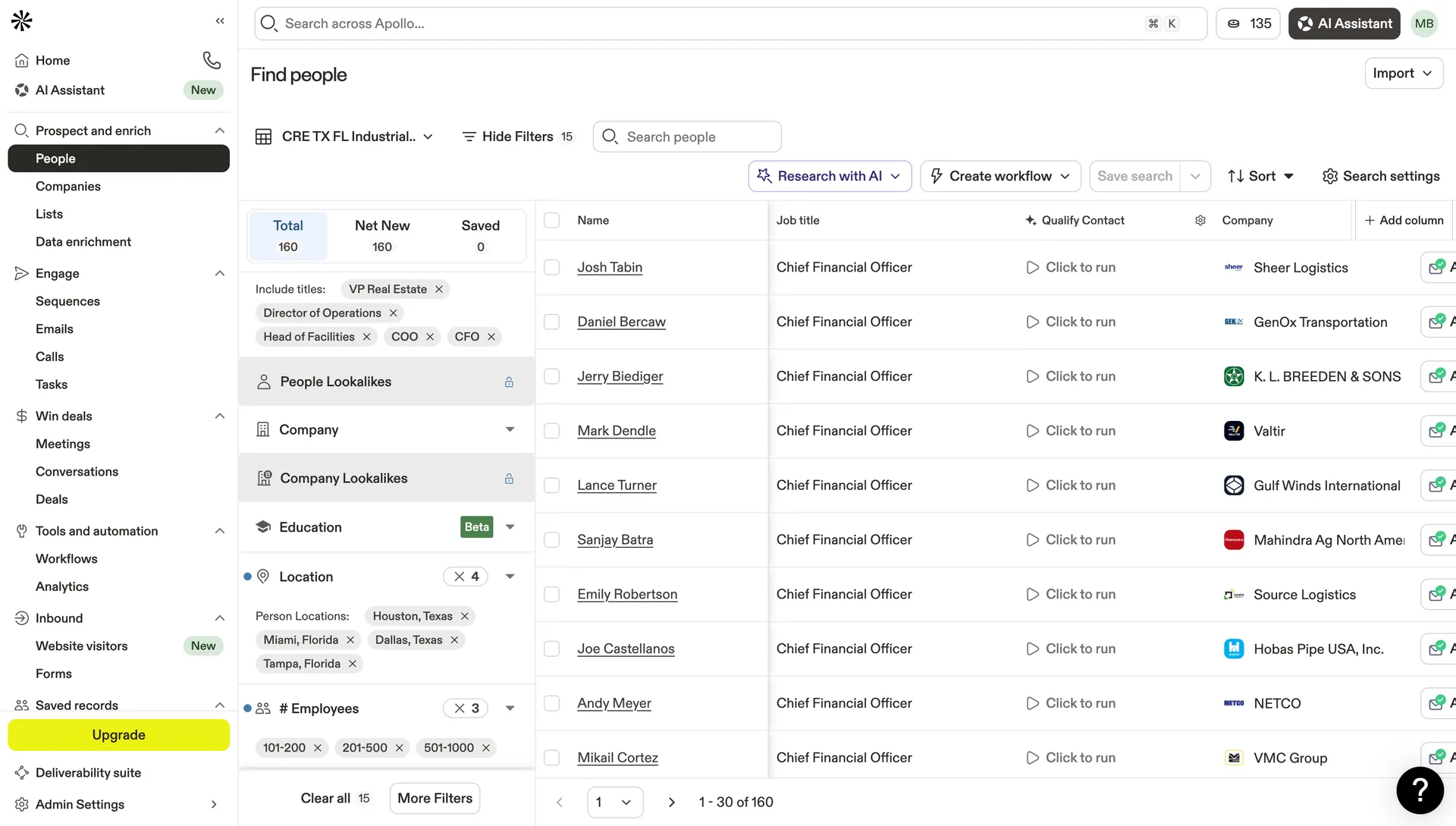Click the Search people input field
The width and height of the screenshot is (1456, 826).
[687, 137]
